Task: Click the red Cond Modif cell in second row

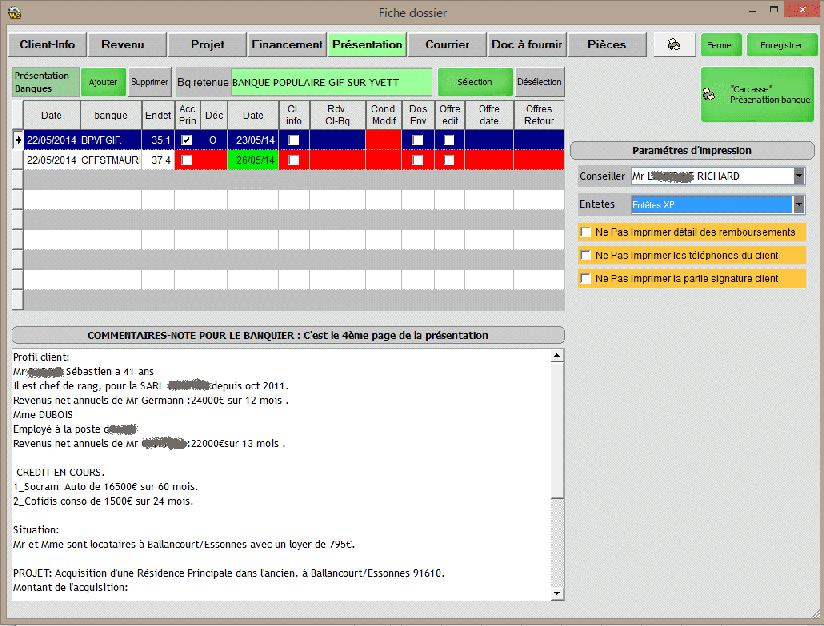Action: coord(383,160)
